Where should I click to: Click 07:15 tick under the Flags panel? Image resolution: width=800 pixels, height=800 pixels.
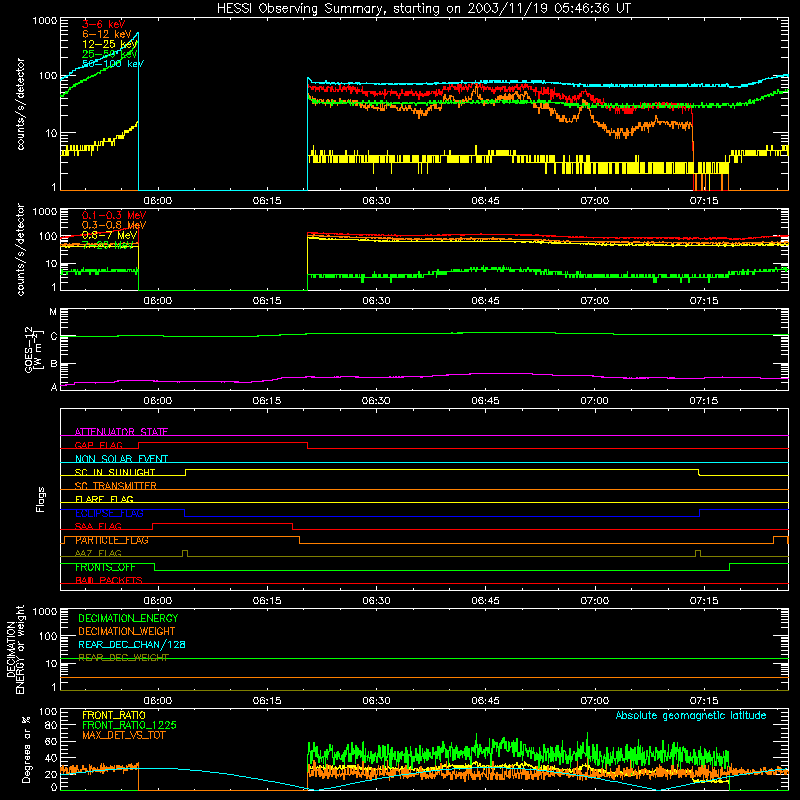[x=704, y=601]
